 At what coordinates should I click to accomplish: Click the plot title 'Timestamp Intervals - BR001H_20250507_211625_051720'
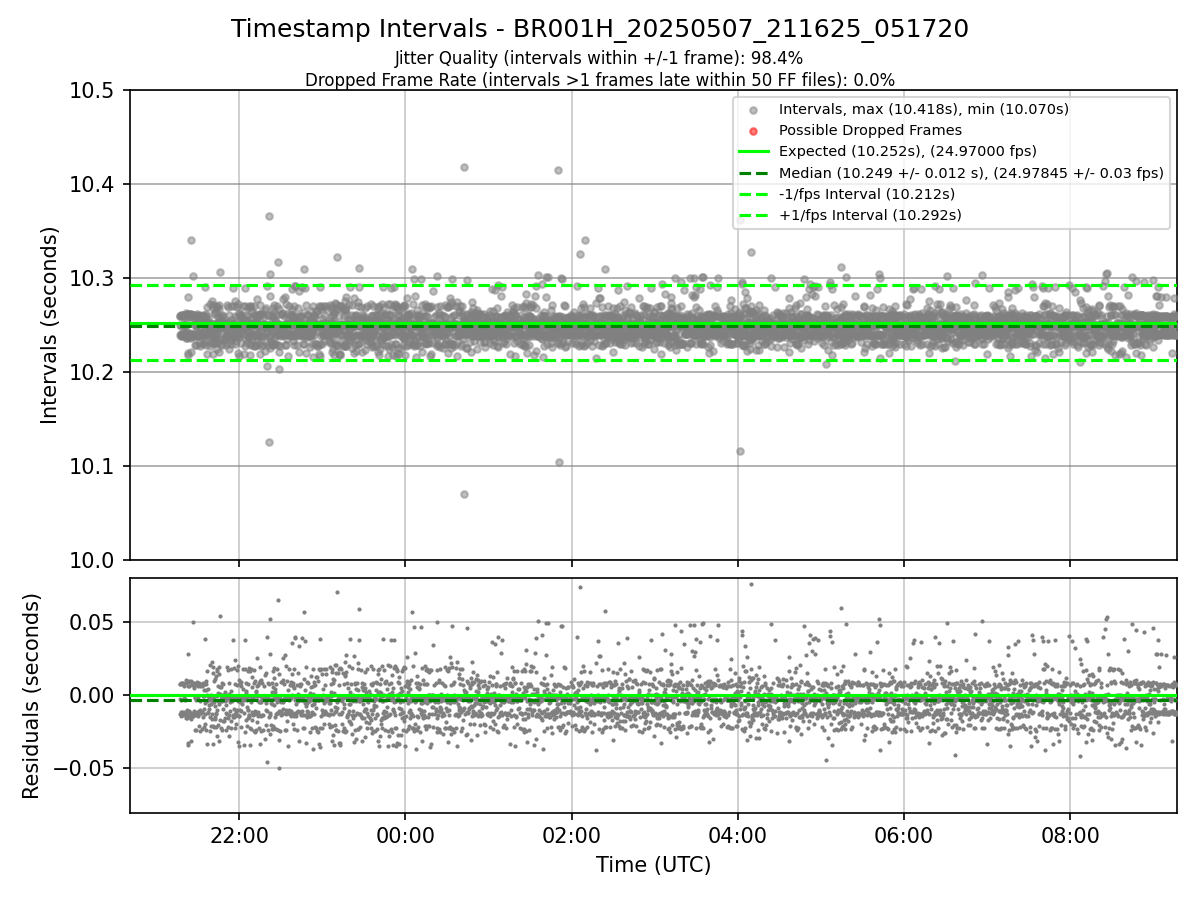(x=600, y=29)
